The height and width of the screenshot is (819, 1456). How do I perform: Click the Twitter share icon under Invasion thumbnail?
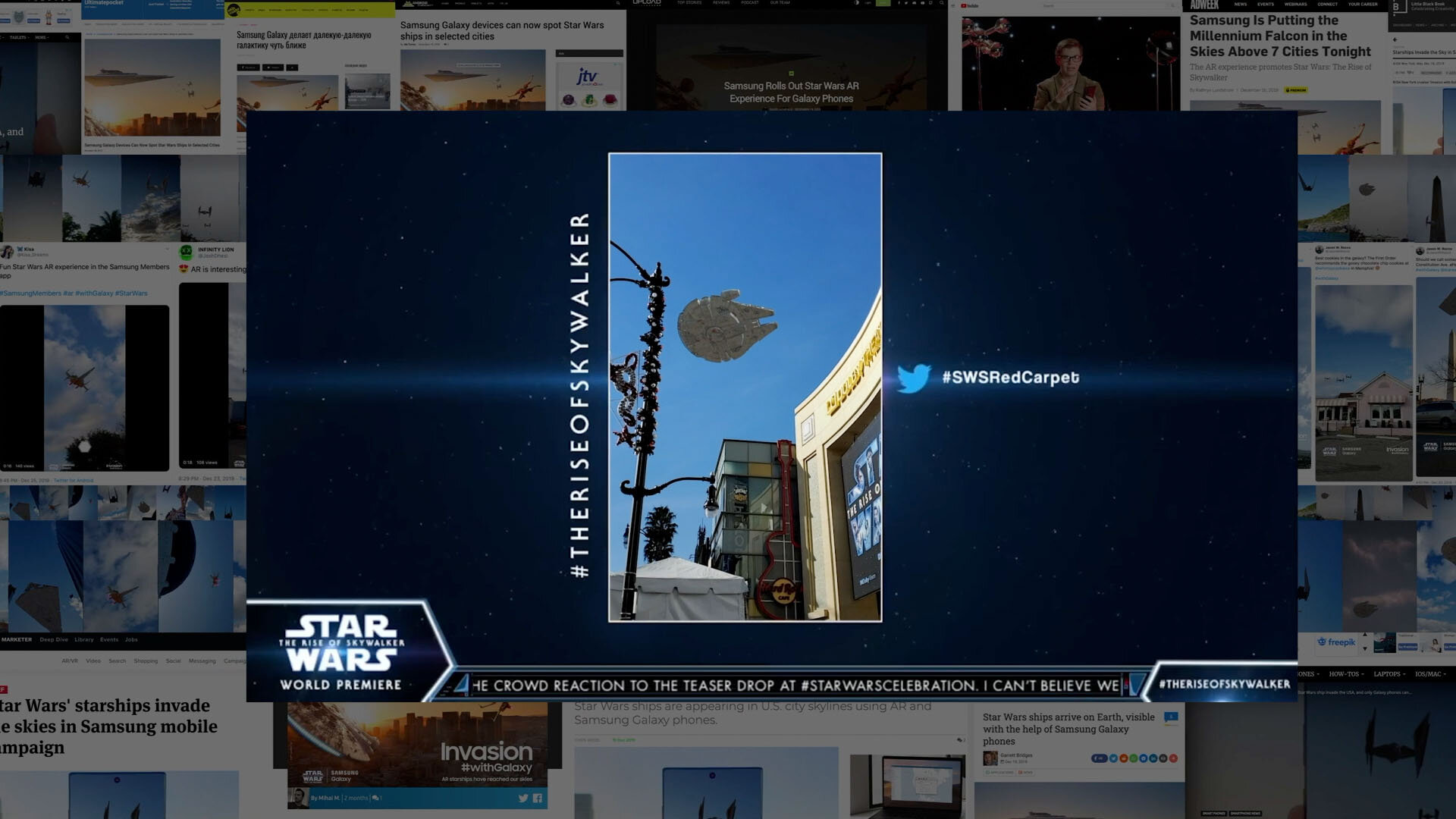pos(522,798)
